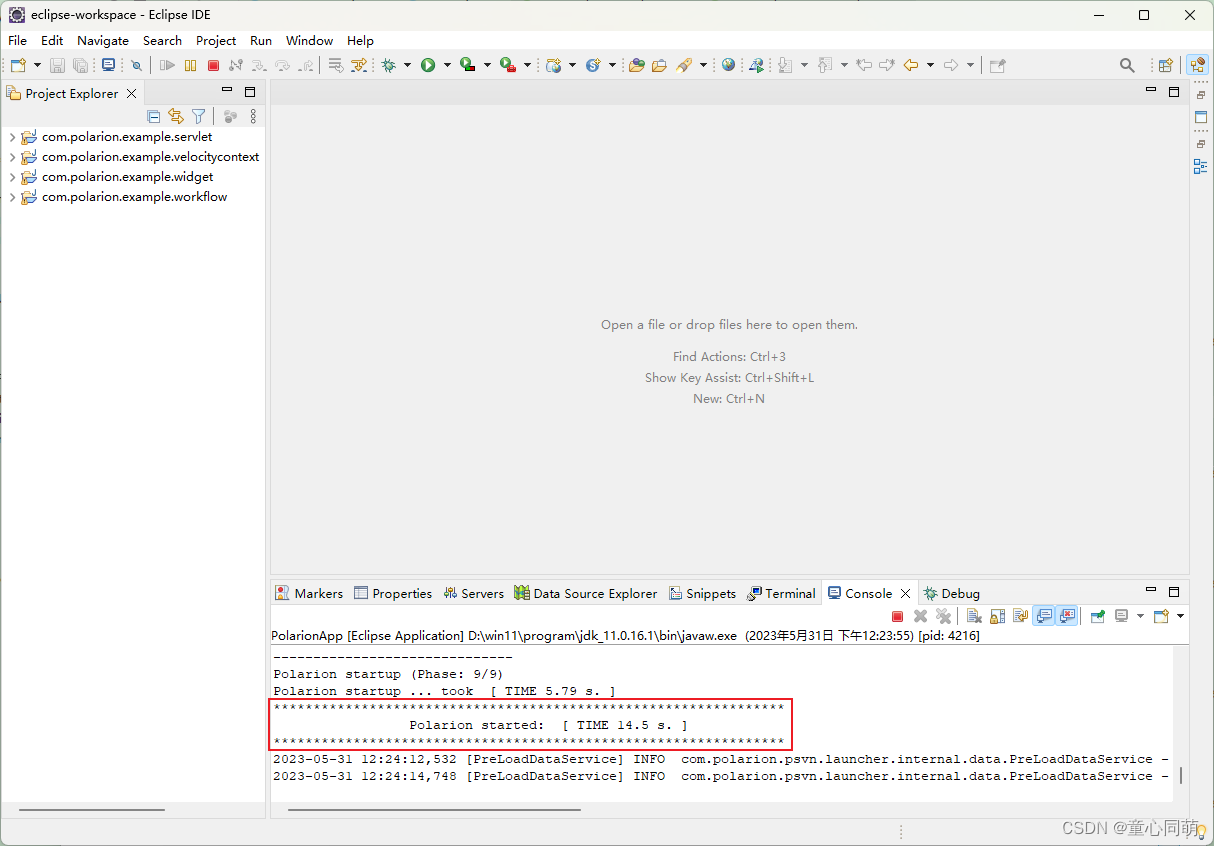Click the Display Selected Console monitor icon
The height and width of the screenshot is (846, 1214).
pos(1121,616)
